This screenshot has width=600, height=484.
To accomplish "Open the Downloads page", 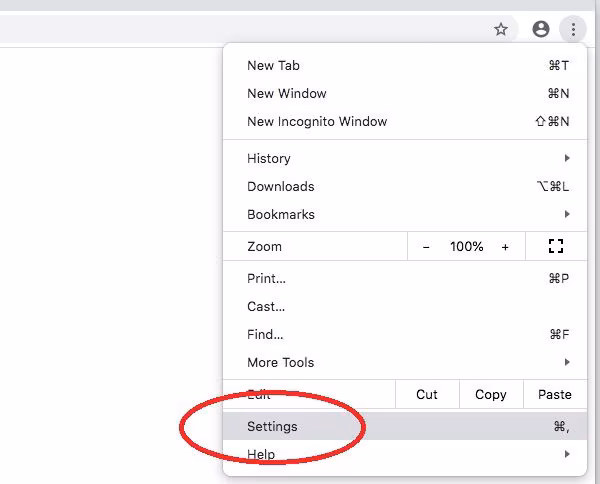I will [x=281, y=186].
